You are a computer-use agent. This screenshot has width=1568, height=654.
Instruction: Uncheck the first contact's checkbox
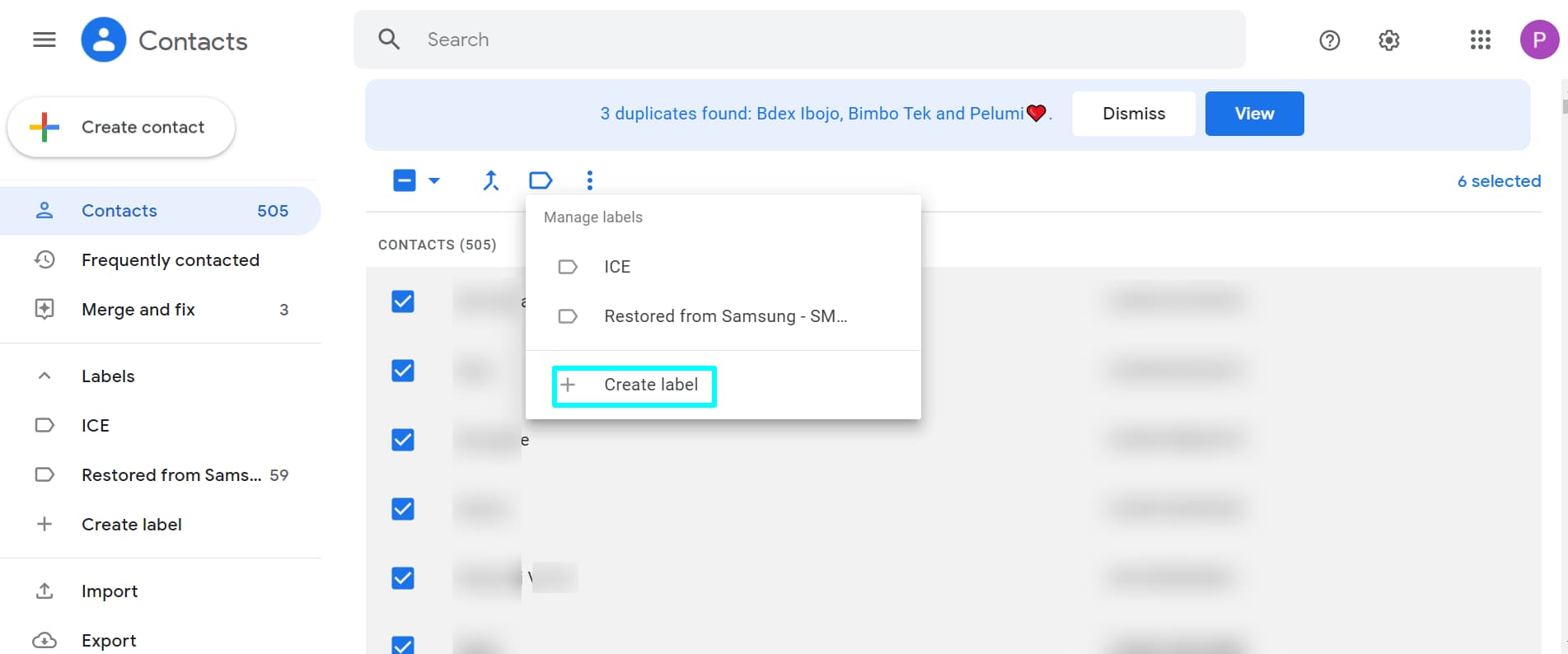coord(403,301)
